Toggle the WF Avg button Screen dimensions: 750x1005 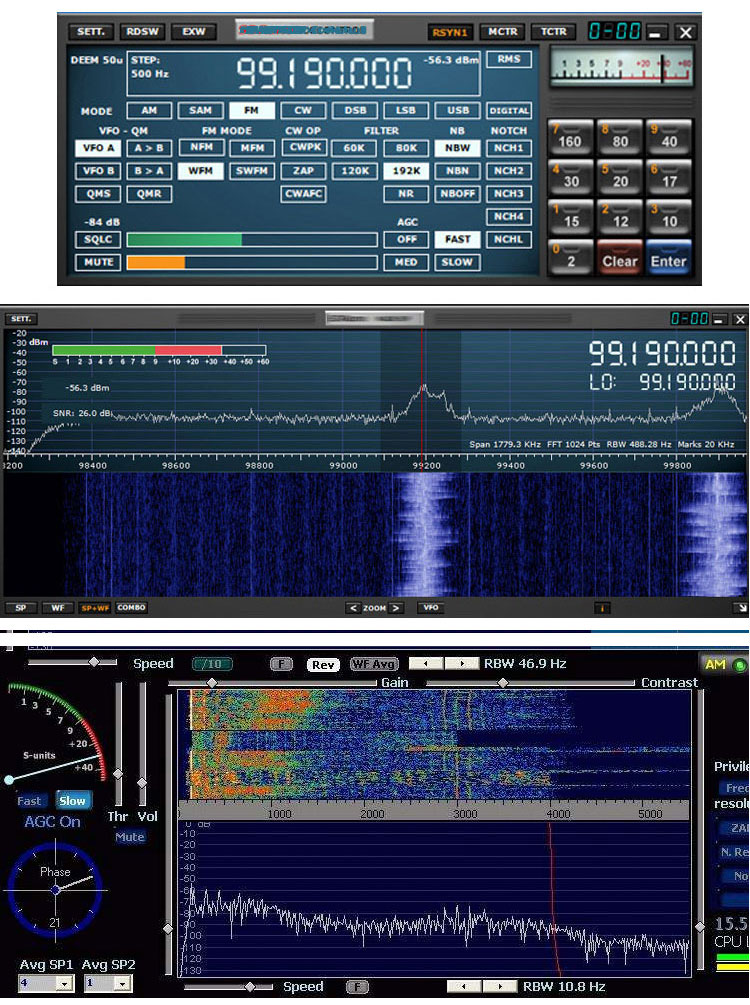(x=373, y=664)
